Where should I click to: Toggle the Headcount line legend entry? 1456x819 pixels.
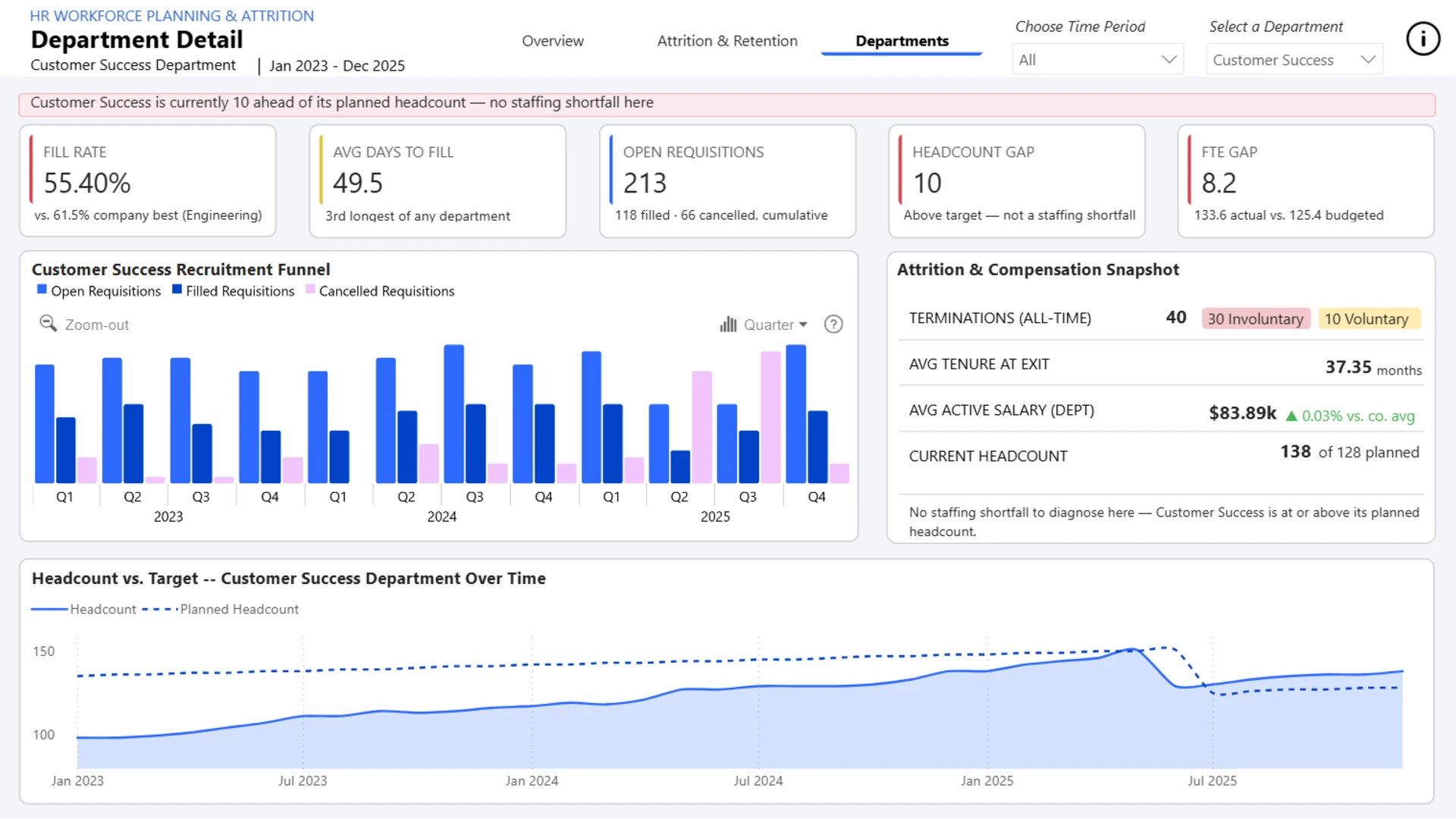(83, 609)
